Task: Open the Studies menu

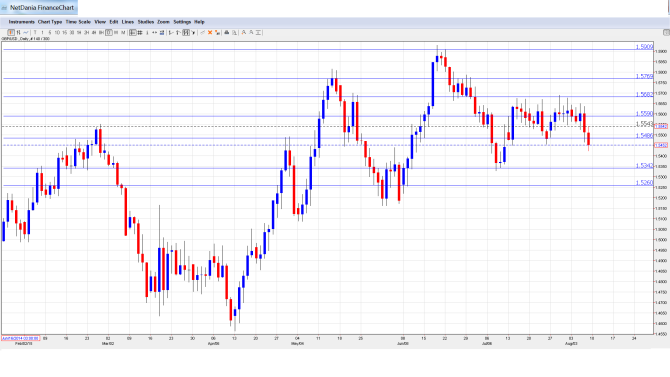Action: 146,22
